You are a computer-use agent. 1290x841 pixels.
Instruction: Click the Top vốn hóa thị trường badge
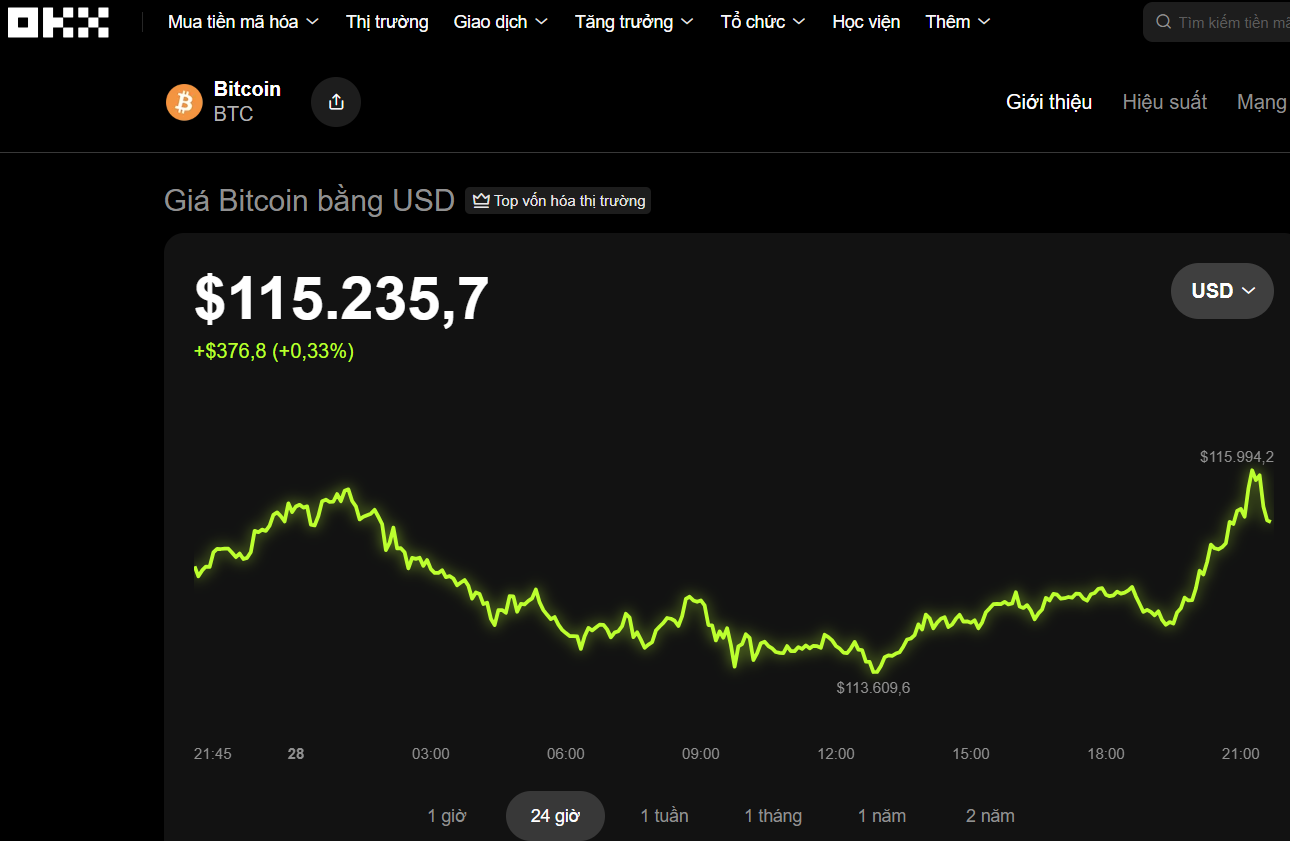point(558,201)
